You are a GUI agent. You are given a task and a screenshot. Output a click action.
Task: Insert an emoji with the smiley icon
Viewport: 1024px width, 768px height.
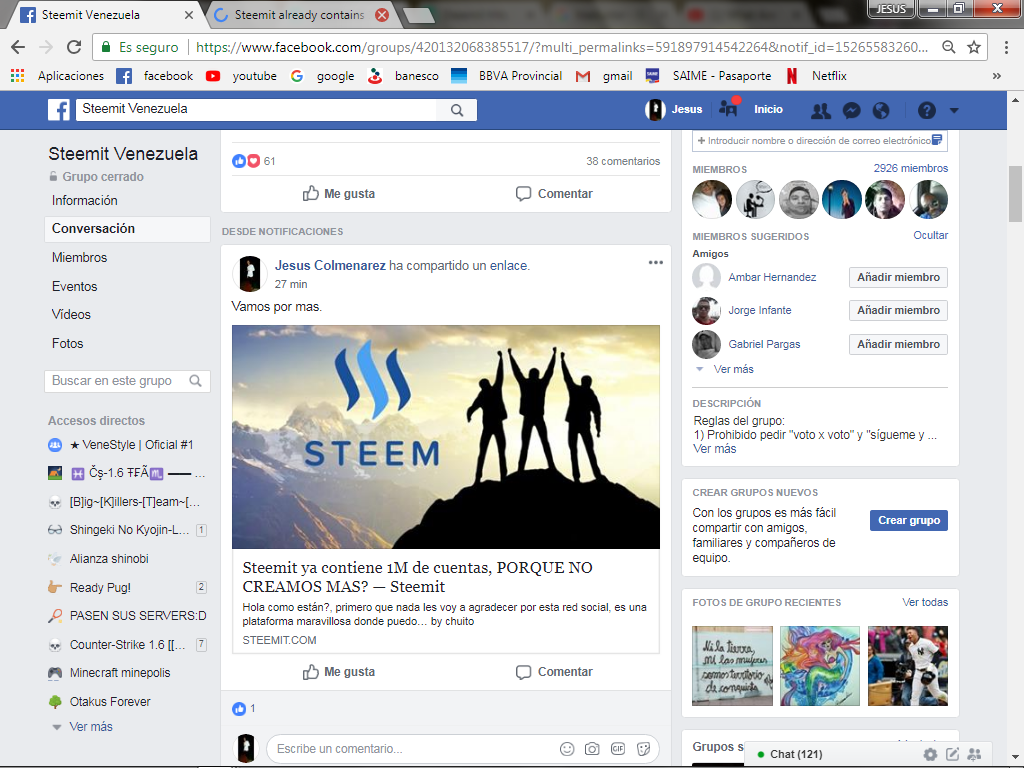(567, 749)
